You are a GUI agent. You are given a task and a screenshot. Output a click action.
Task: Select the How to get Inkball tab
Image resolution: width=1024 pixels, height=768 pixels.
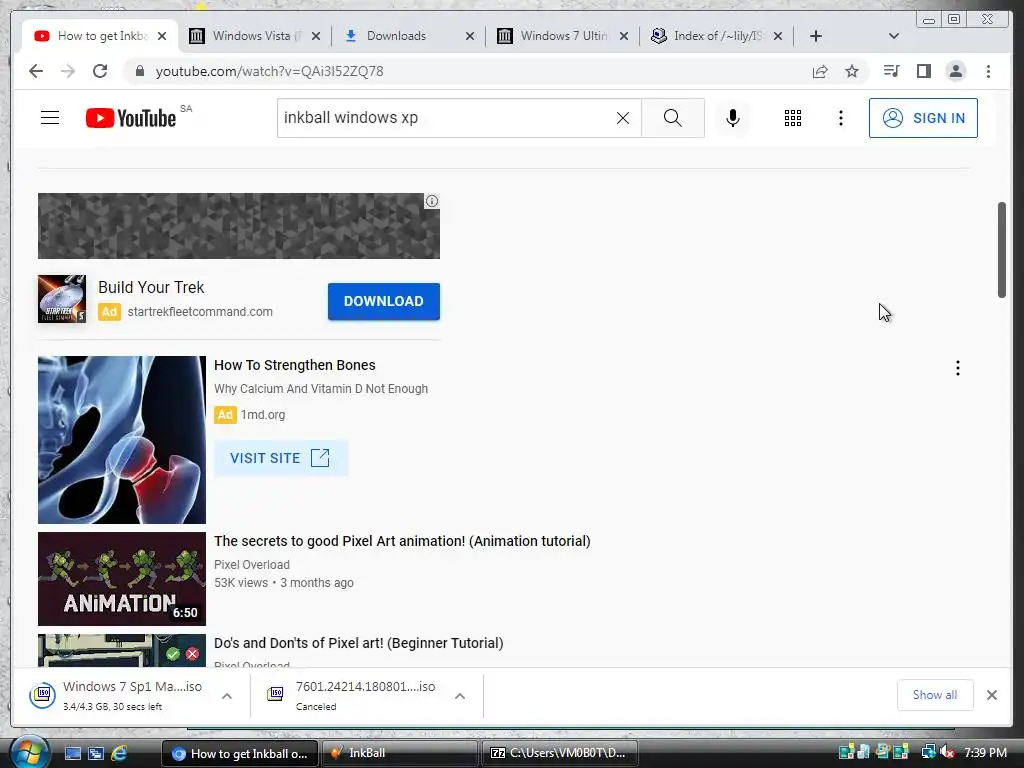(99, 36)
